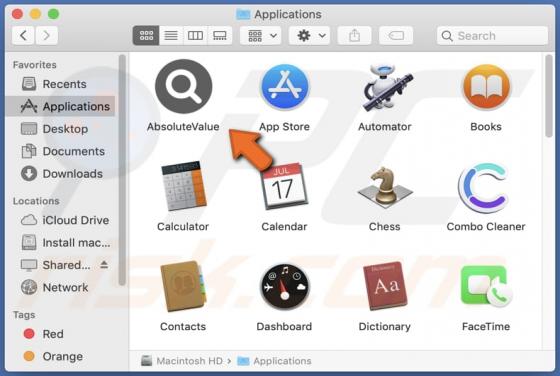Select the Chess app icon
The image size is (560, 376).
click(385, 187)
